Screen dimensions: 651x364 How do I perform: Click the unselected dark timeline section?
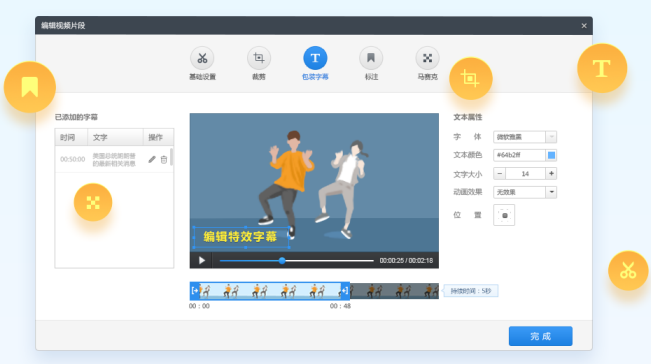tap(394, 291)
